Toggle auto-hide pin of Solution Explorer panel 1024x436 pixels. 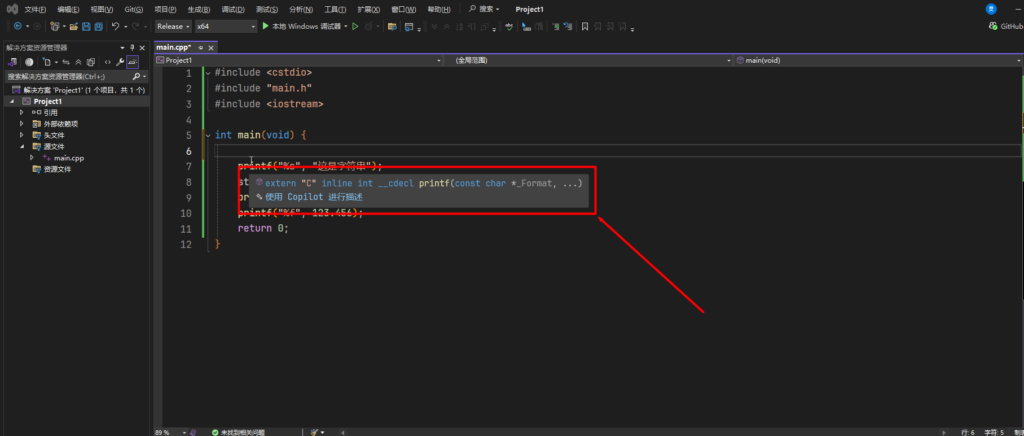coord(131,47)
